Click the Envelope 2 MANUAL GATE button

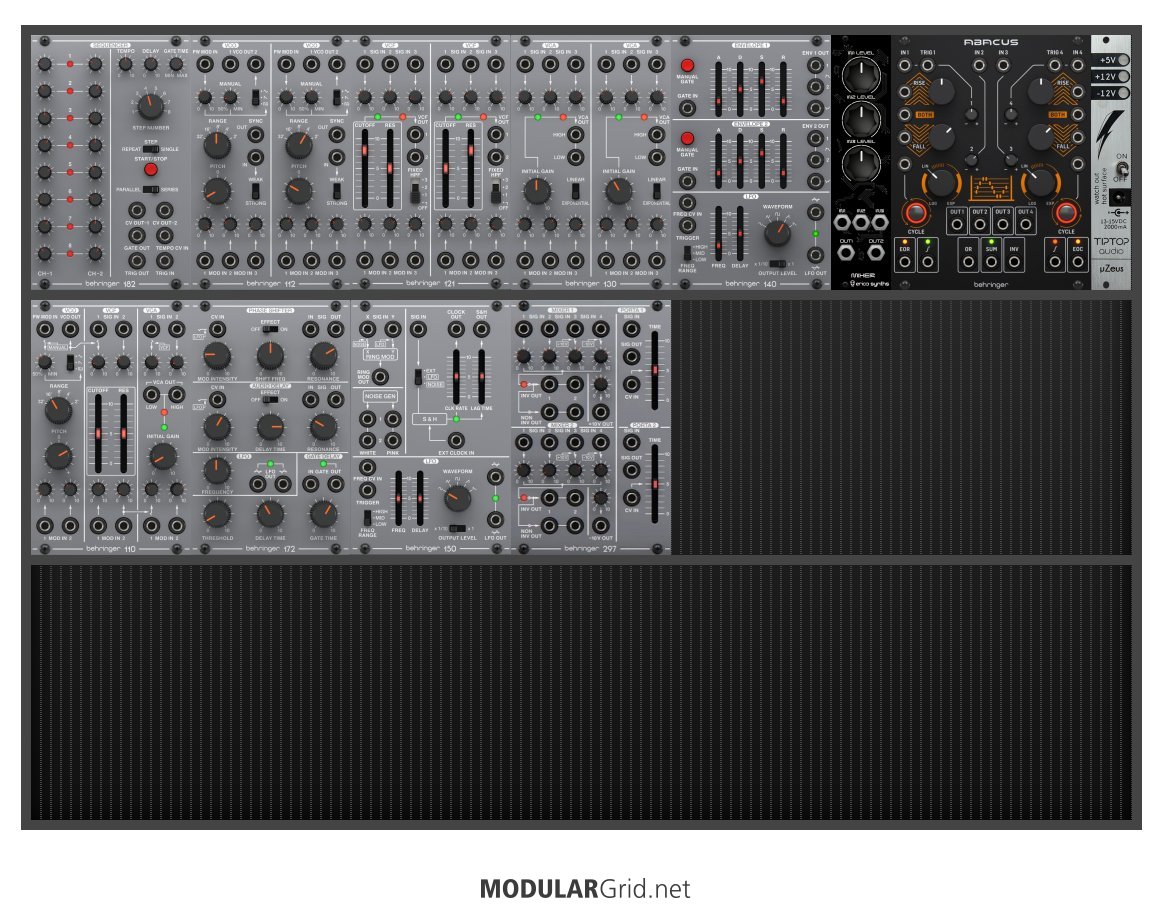click(687, 139)
